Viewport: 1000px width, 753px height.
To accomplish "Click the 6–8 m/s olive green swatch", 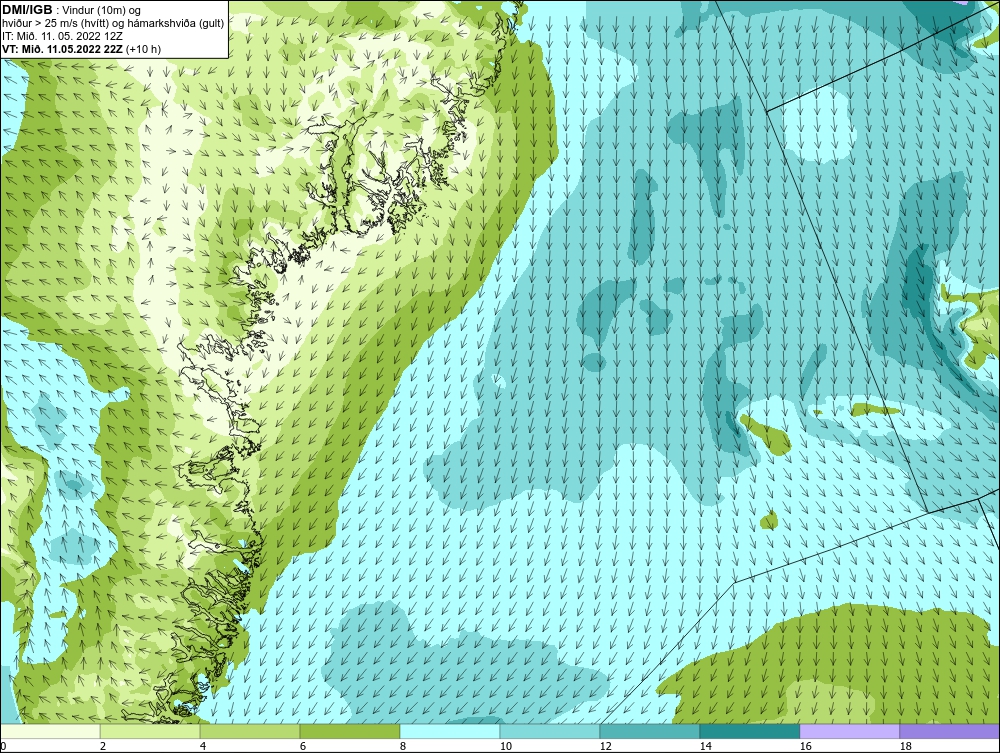I will pyautogui.click(x=349, y=731).
